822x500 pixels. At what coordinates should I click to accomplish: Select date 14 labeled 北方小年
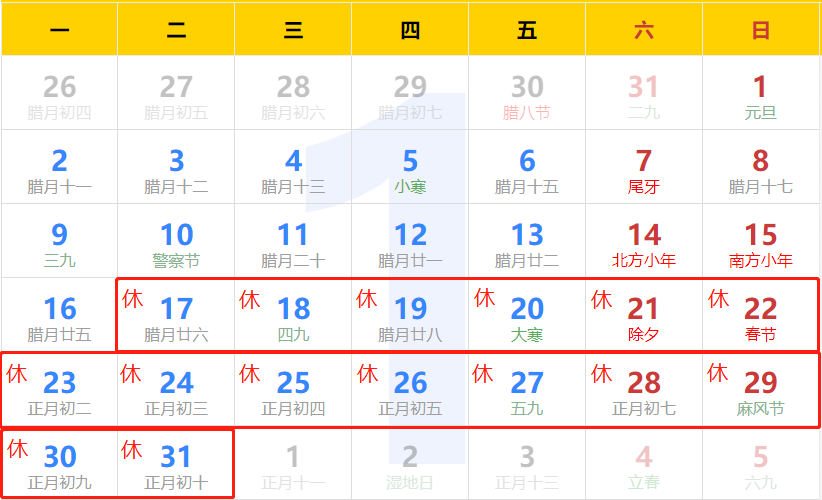click(643, 244)
